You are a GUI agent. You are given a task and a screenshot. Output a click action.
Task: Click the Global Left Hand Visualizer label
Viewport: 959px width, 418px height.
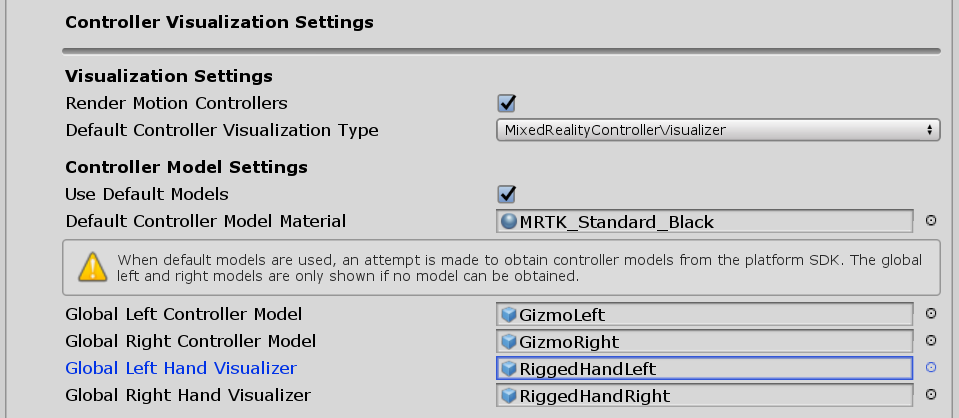coord(181,368)
